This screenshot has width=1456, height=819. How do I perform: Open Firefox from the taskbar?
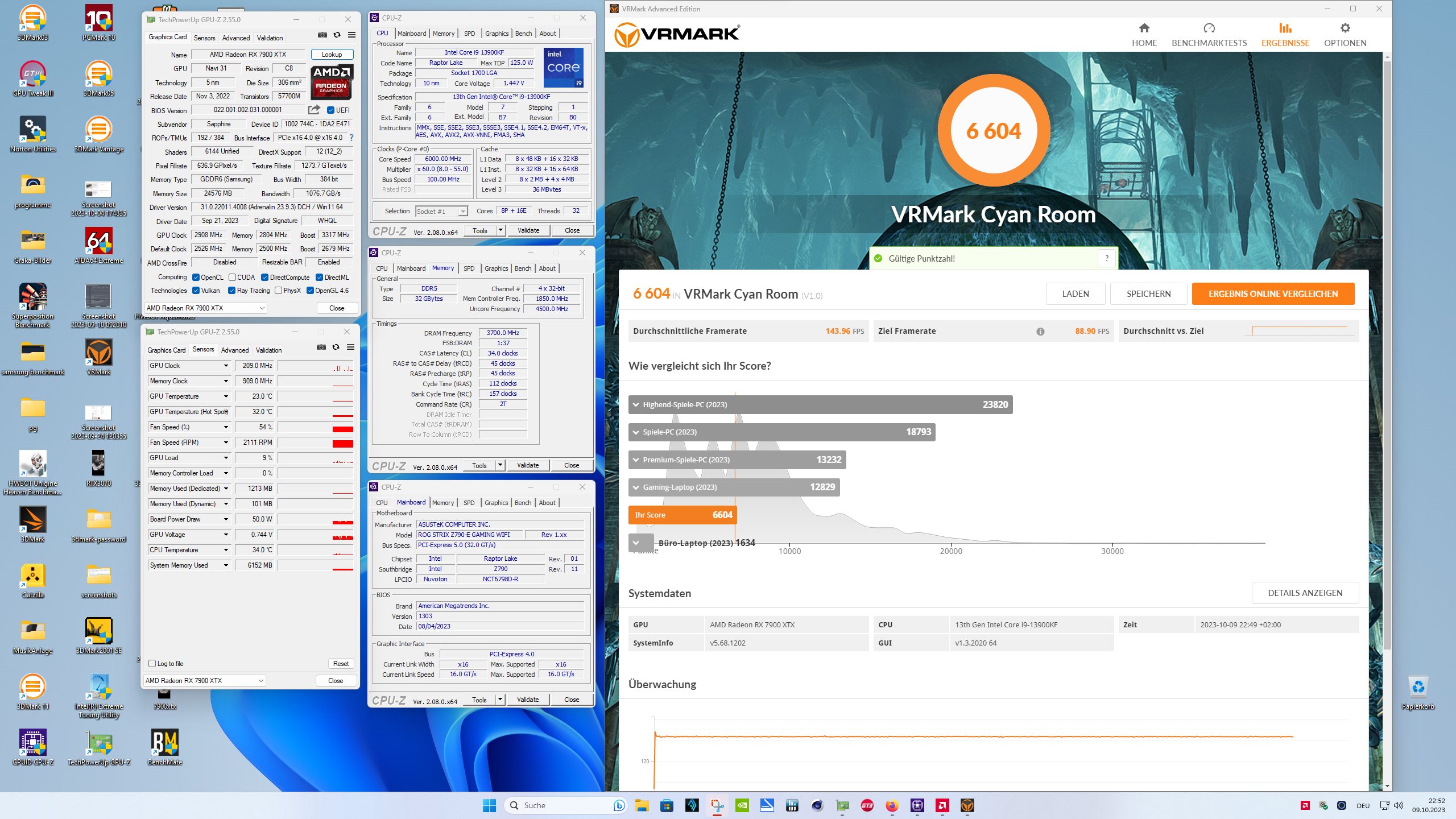[892, 805]
